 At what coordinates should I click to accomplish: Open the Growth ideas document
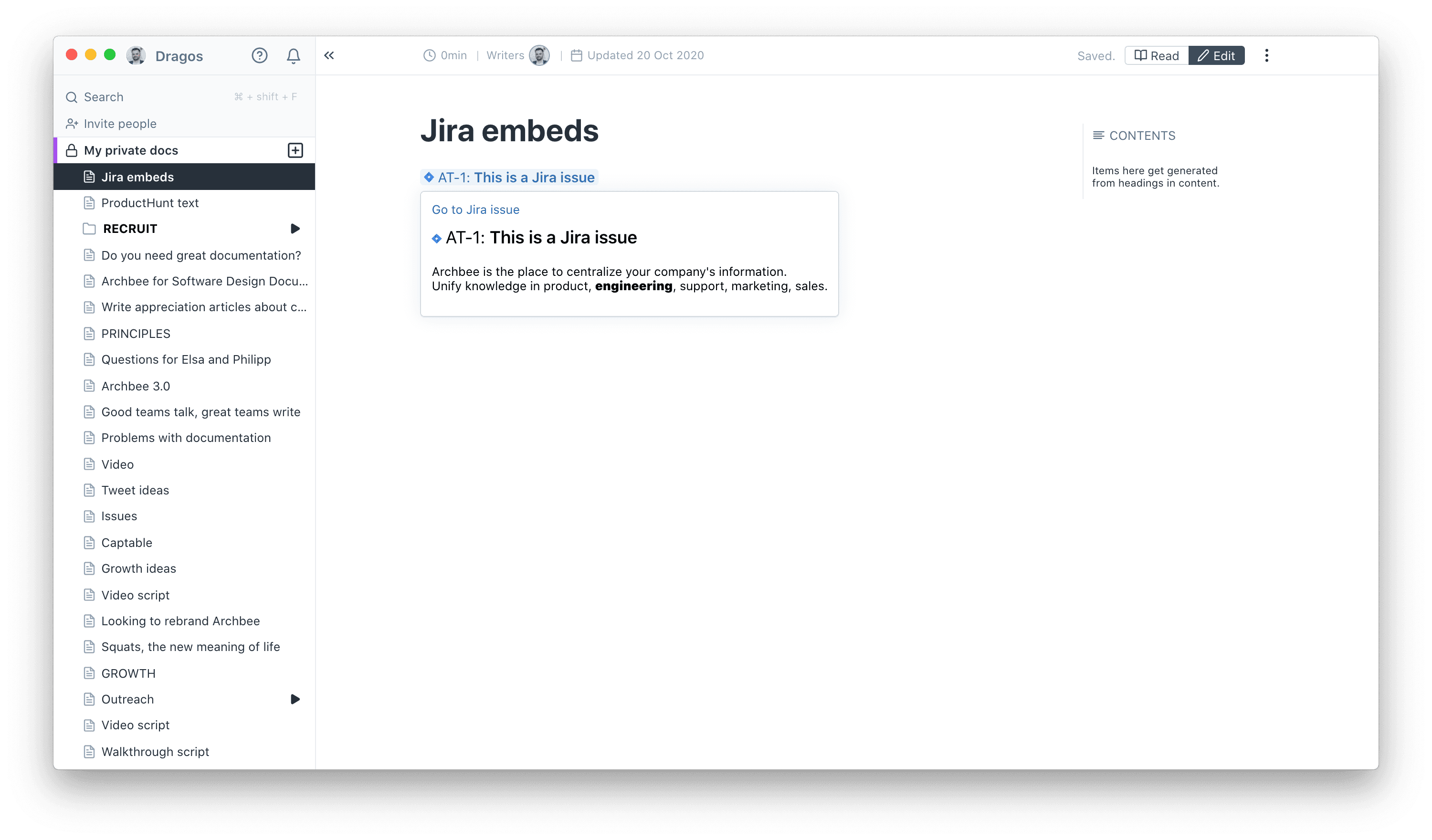click(x=138, y=568)
